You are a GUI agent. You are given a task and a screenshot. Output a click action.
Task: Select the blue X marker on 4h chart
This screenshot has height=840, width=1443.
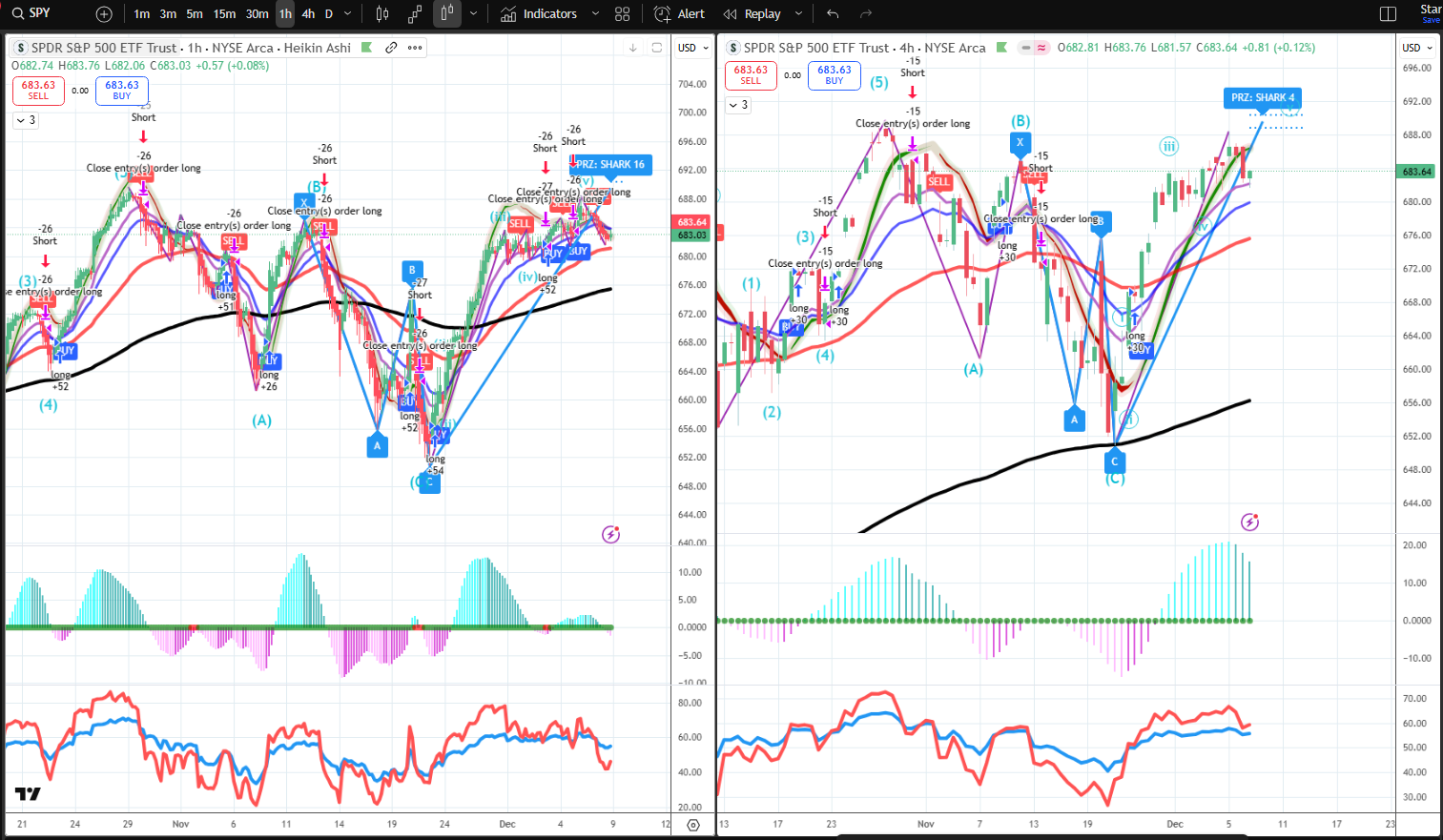point(1020,143)
